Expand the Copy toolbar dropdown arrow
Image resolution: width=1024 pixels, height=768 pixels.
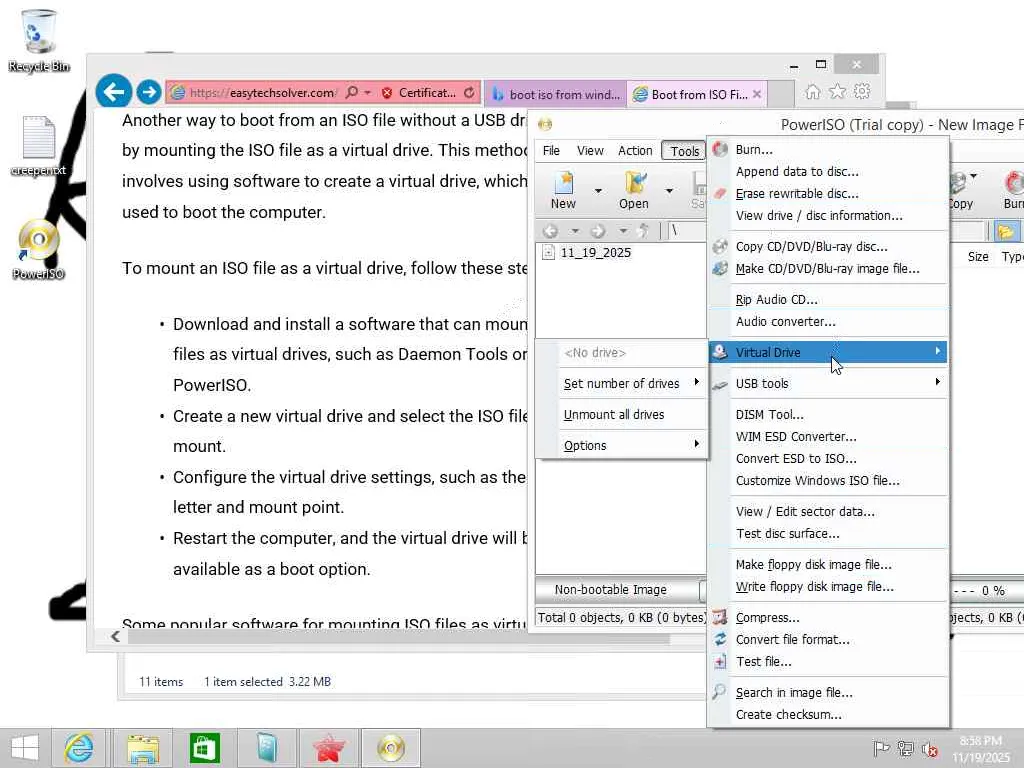click(973, 176)
